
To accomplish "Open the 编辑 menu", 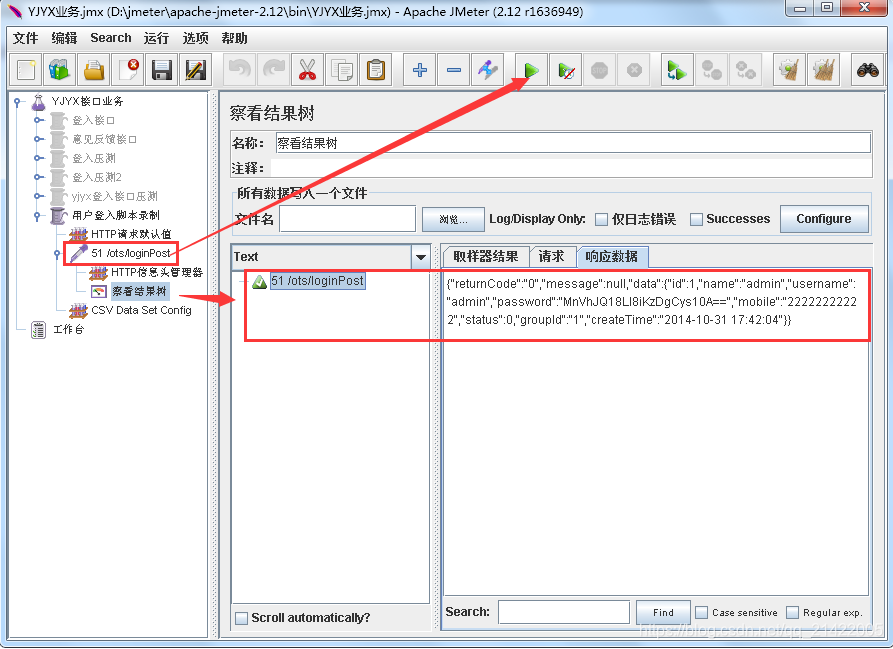I will click(x=64, y=38).
